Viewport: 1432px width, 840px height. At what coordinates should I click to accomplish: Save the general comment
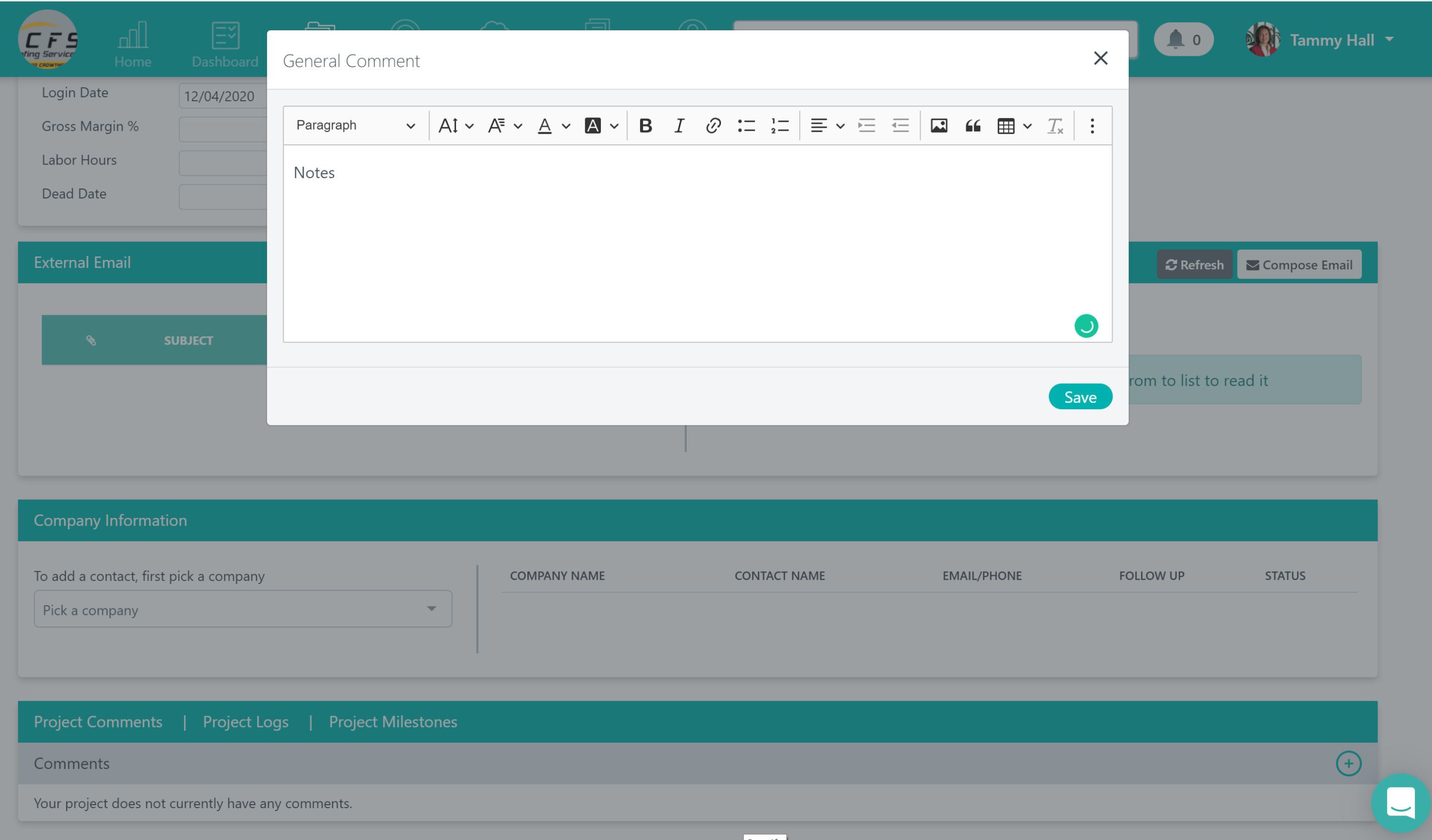click(x=1080, y=397)
